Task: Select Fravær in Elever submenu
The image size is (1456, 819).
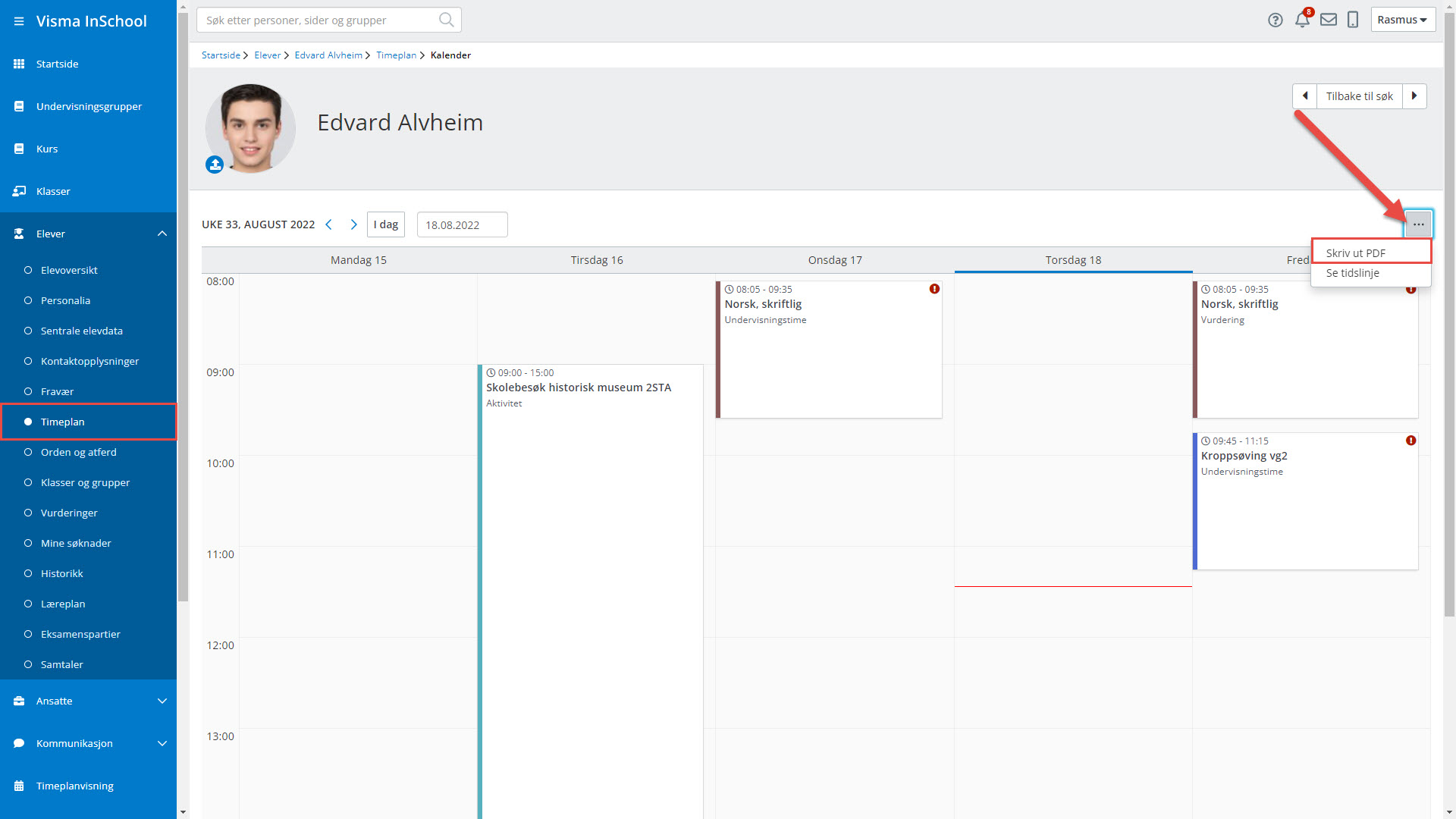Action: (x=57, y=391)
